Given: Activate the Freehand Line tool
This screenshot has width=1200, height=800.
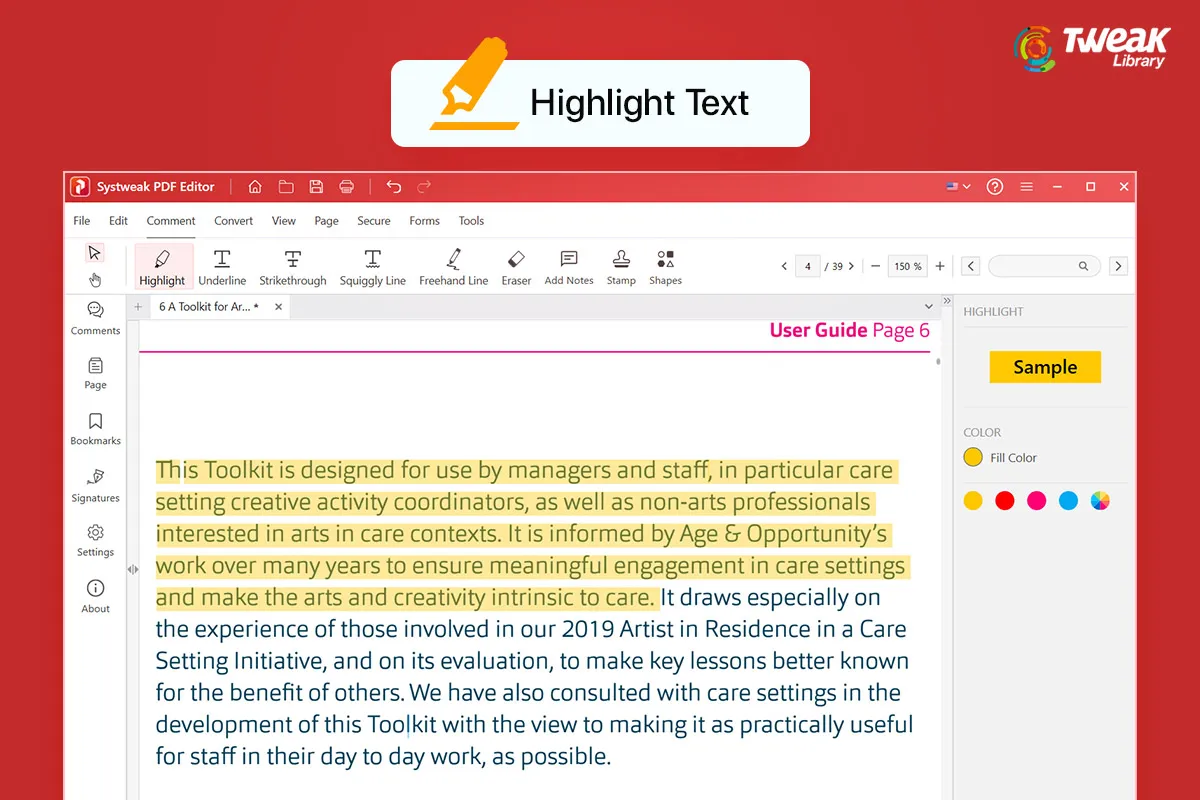Looking at the screenshot, I should [x=453, y=265].
